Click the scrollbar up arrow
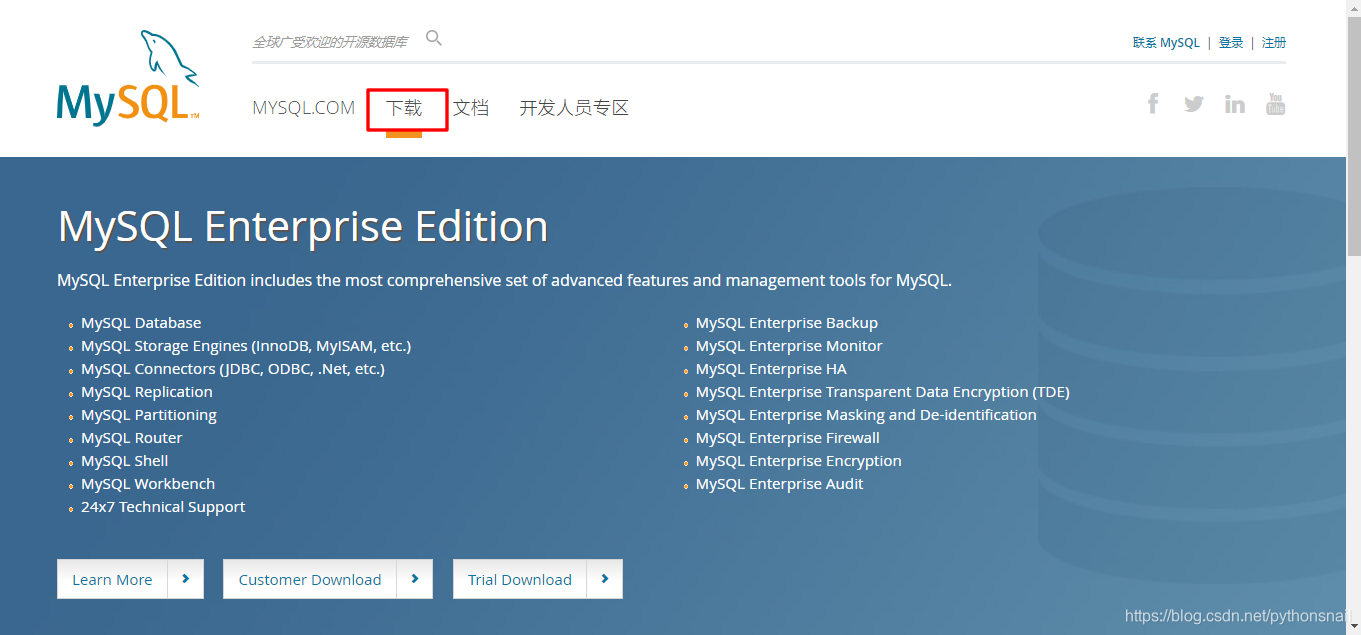 [x=1353, y=8]
